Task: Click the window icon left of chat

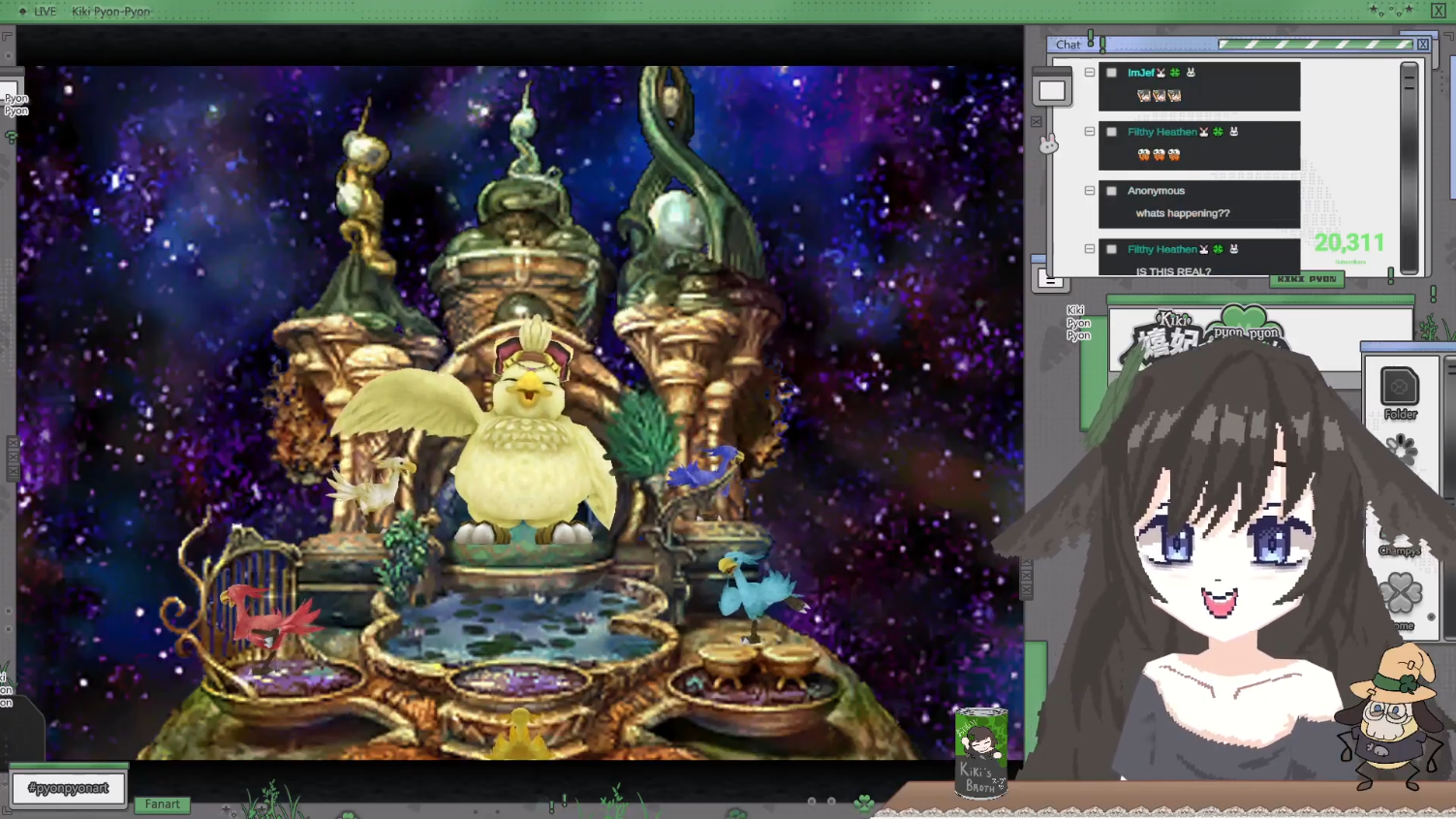Action: click(x=1051, y=91)
